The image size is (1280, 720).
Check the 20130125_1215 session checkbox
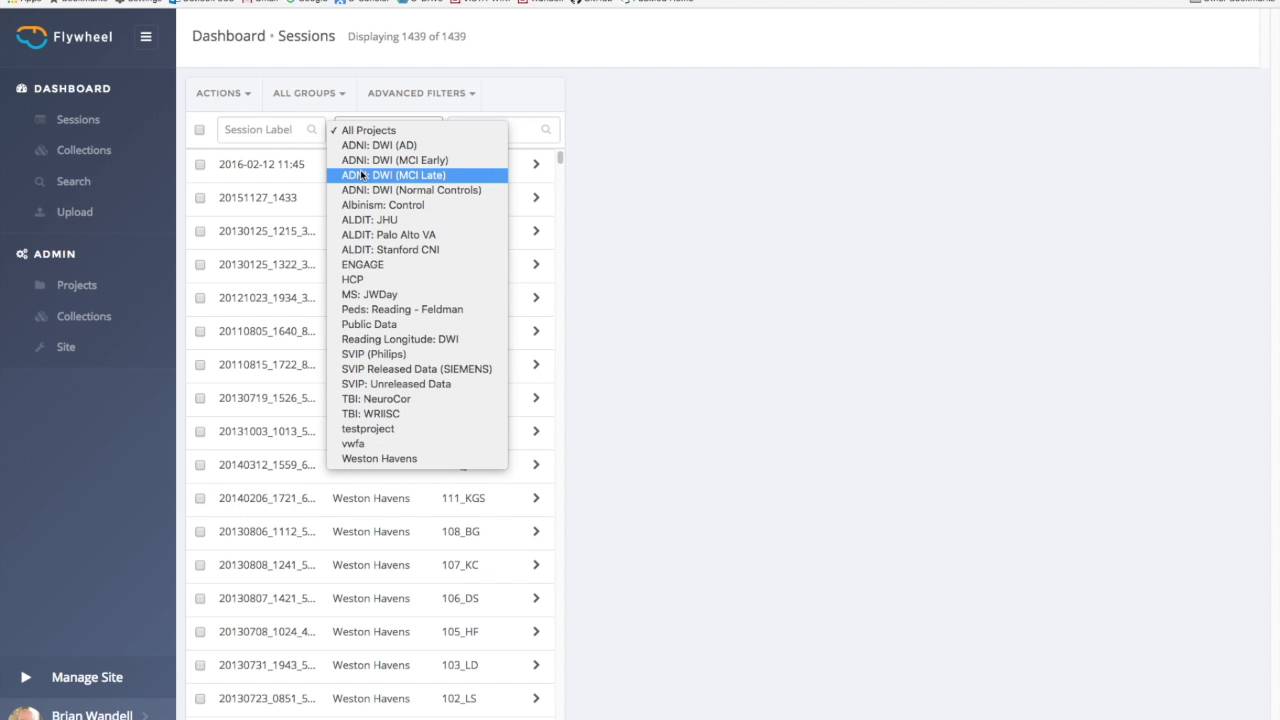pos(200,232)
